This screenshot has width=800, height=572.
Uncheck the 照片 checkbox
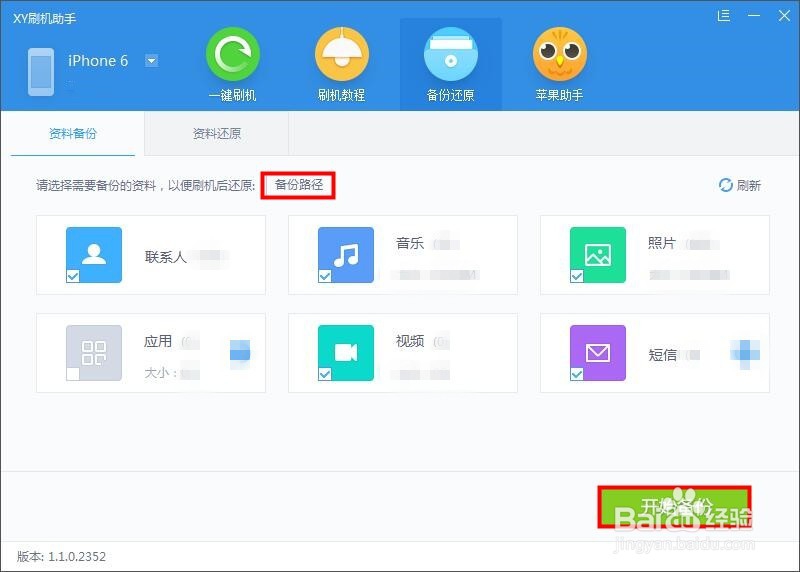(x=577, y=276)
